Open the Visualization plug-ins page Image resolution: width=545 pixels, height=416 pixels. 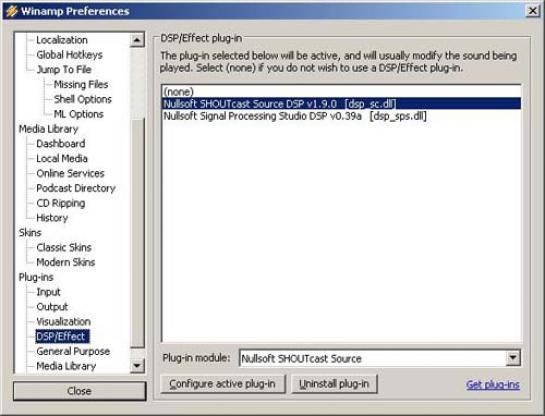(x=64, y=322)
